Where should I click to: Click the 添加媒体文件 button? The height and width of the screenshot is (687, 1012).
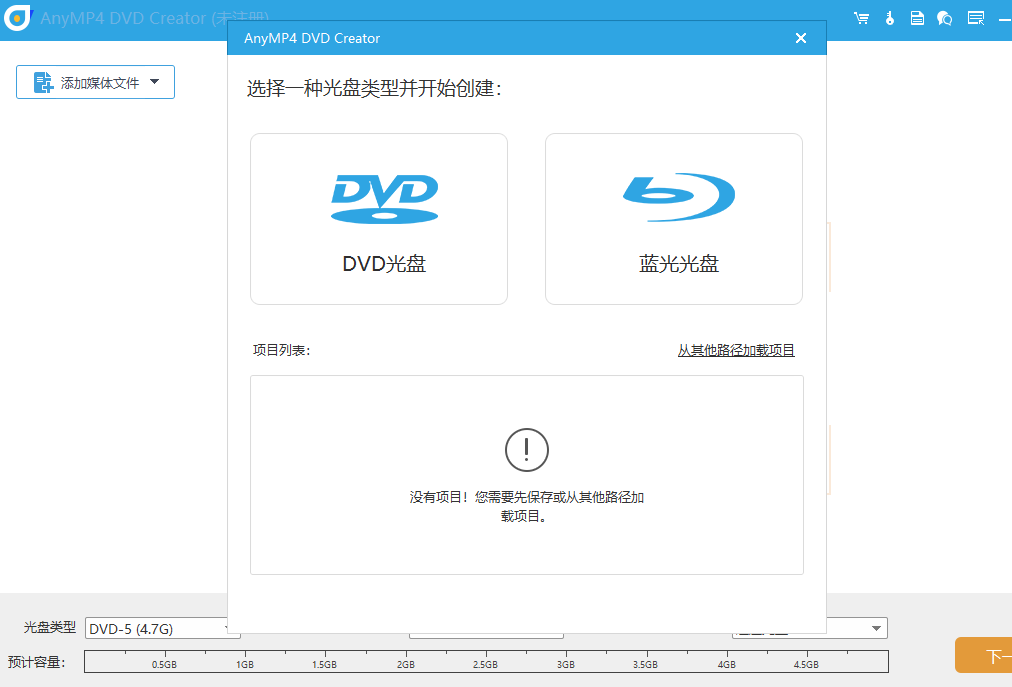click(96, 82)
